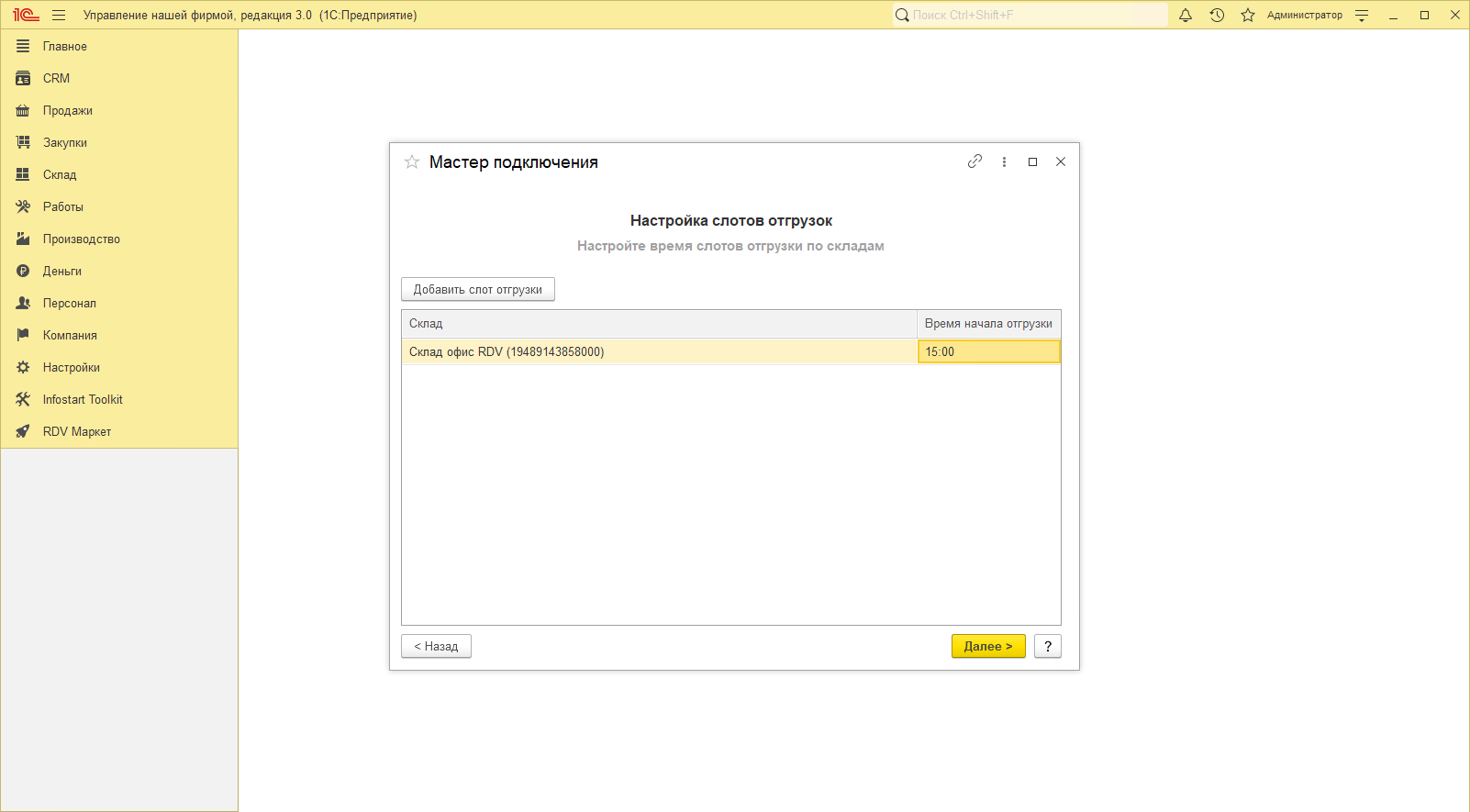This screenshot has height=812, width=1470.
Task: Close the Мастер подключения dialog
Action: pyautogui.click(x=1061, y=161)
